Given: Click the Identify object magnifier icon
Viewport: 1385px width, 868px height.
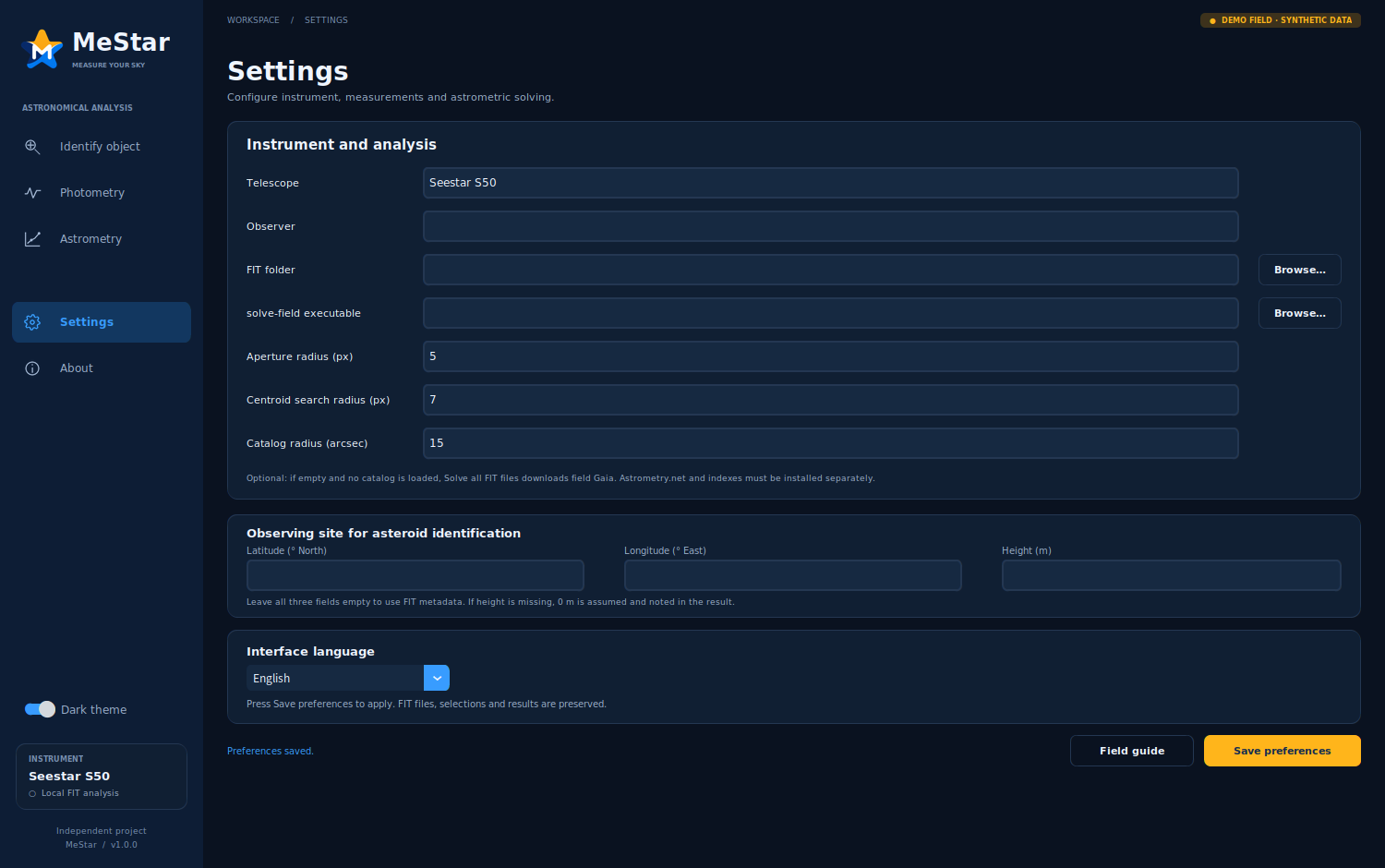Looking at the screenshot, I should pos(32,147).
